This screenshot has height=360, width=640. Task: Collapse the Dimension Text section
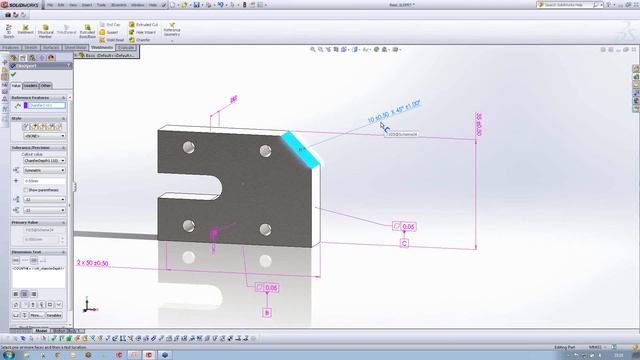click(63, 252)
